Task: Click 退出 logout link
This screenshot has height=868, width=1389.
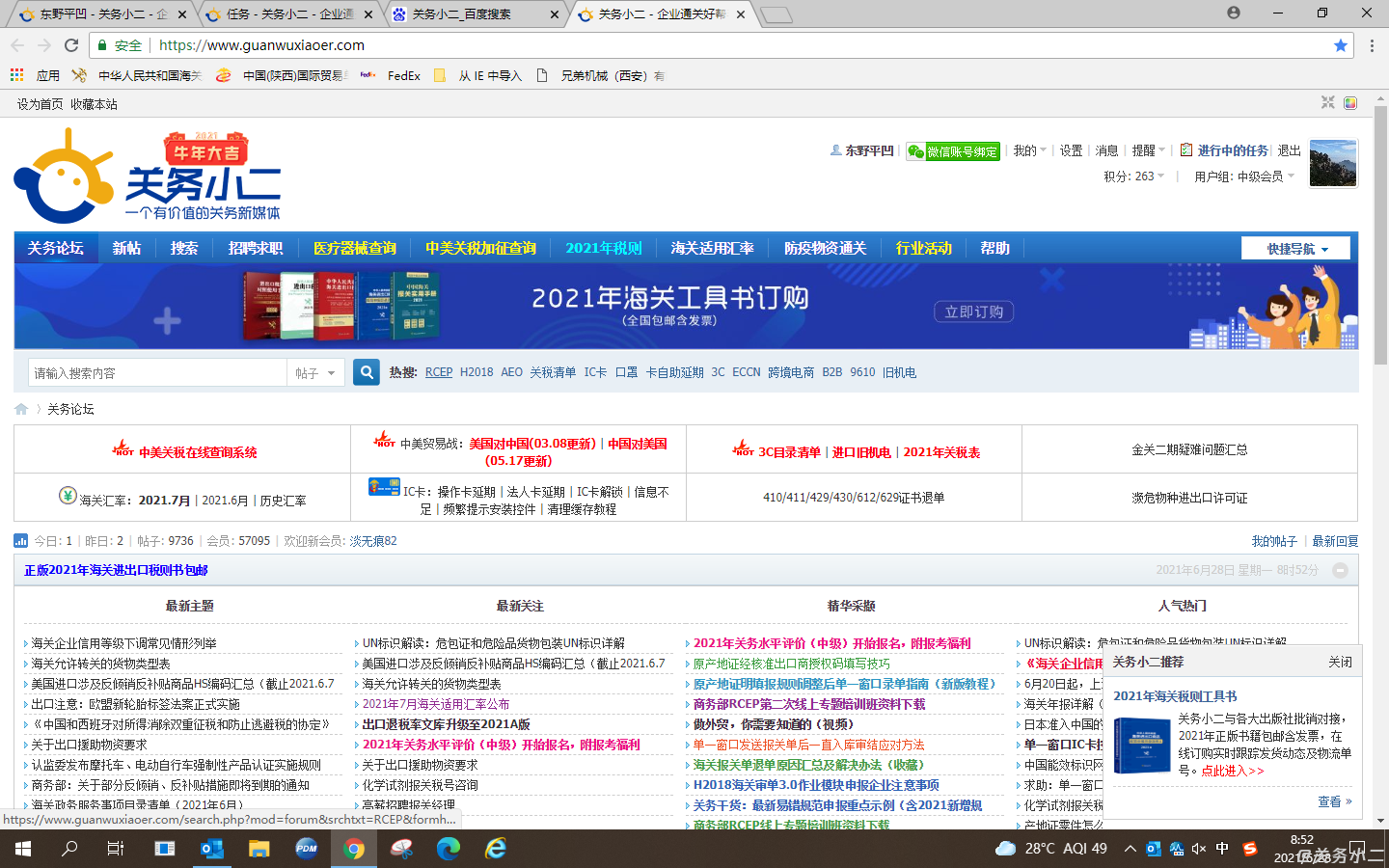Action: click(x=1290, y=150)
